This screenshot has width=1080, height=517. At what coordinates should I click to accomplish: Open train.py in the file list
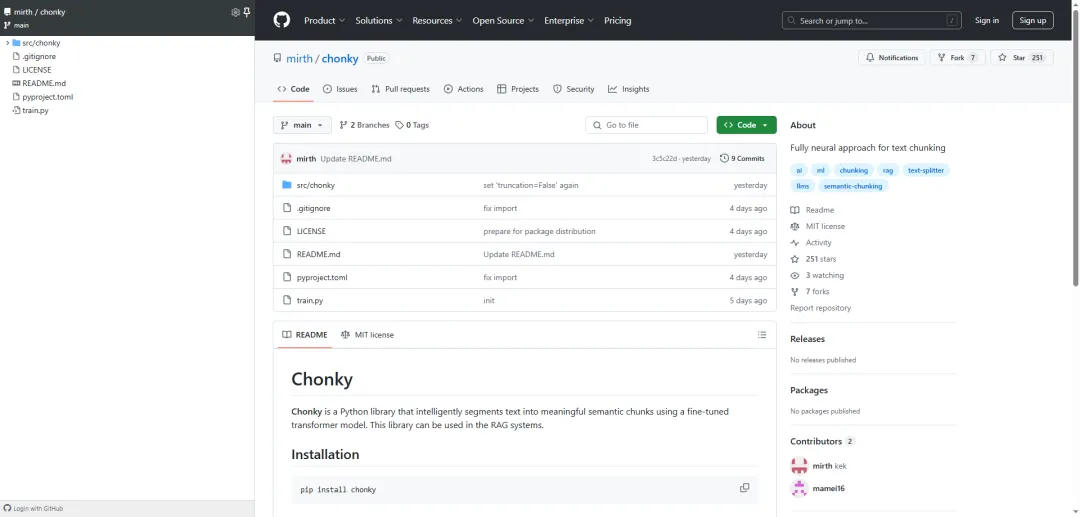pyautogui.click(x=310, y=300)
